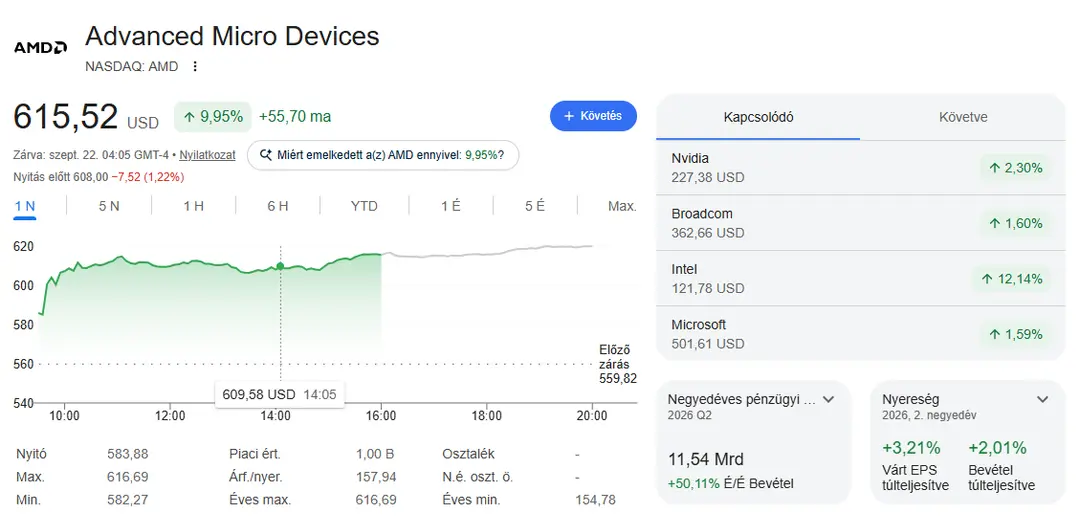Click the +3,21% Várt EPS figure
Viewport: 1080px width, 518px height.
coord(911,448)
